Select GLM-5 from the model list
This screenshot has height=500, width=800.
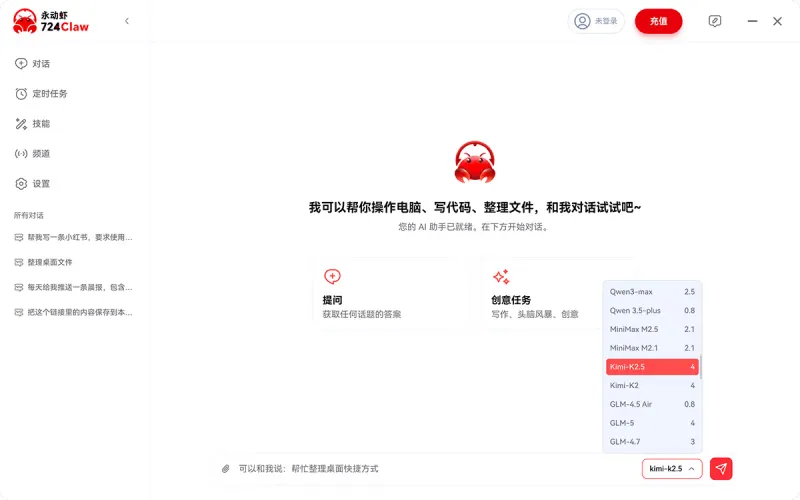point(652,423)
